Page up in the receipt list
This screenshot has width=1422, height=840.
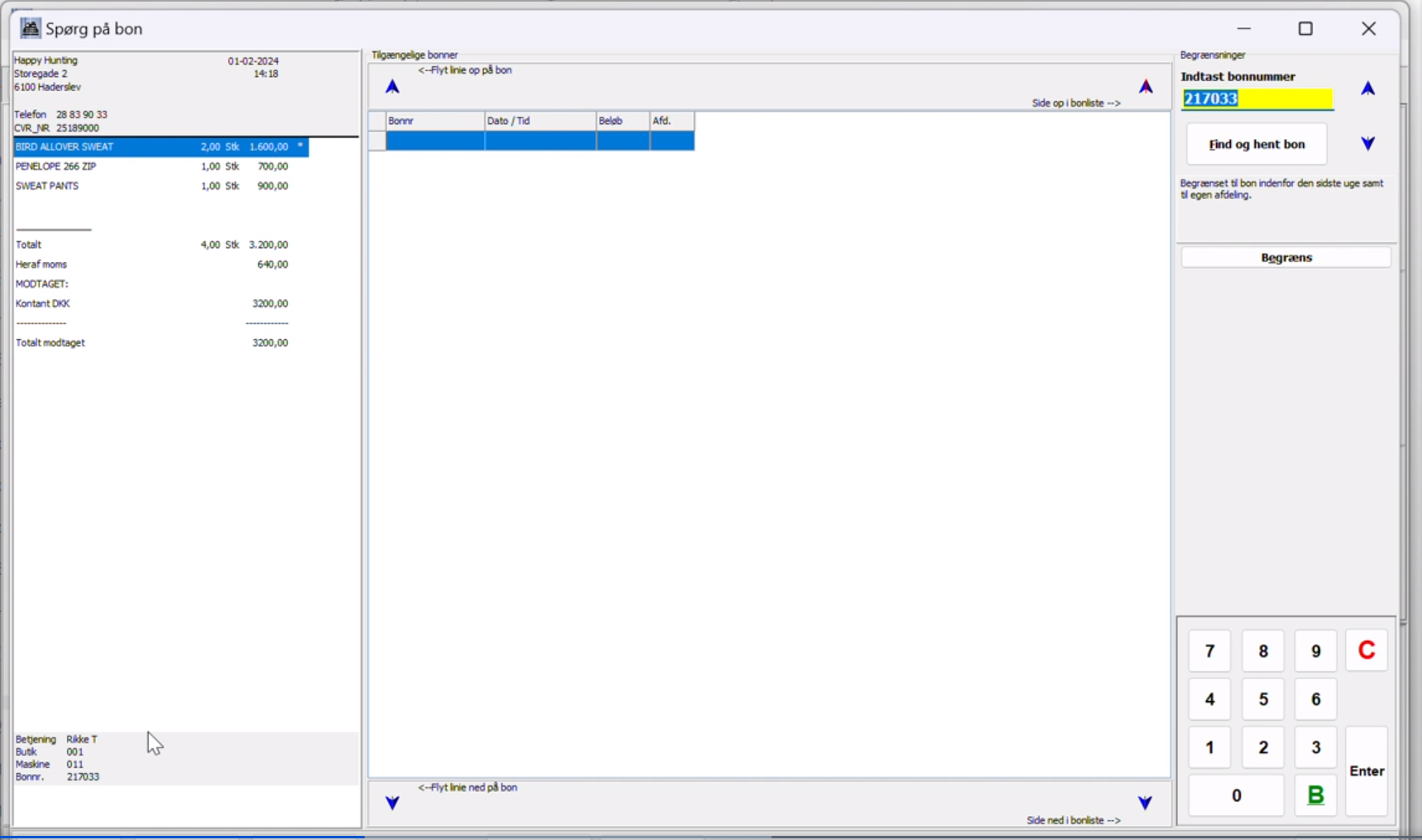coord(1146,87)
